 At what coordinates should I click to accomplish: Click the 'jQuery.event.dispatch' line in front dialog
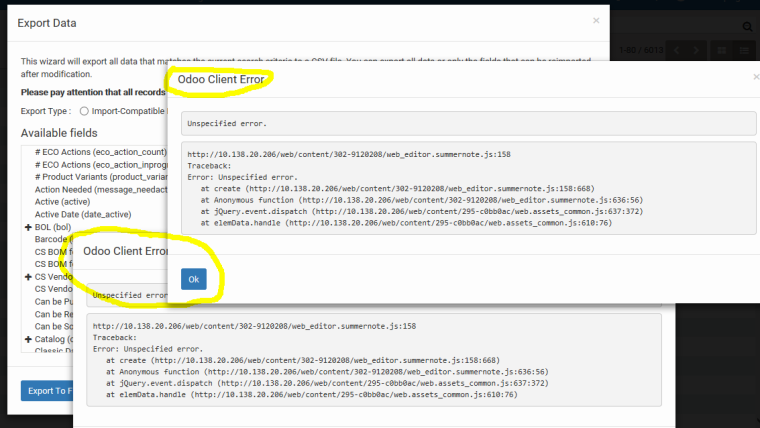[422, 211]
